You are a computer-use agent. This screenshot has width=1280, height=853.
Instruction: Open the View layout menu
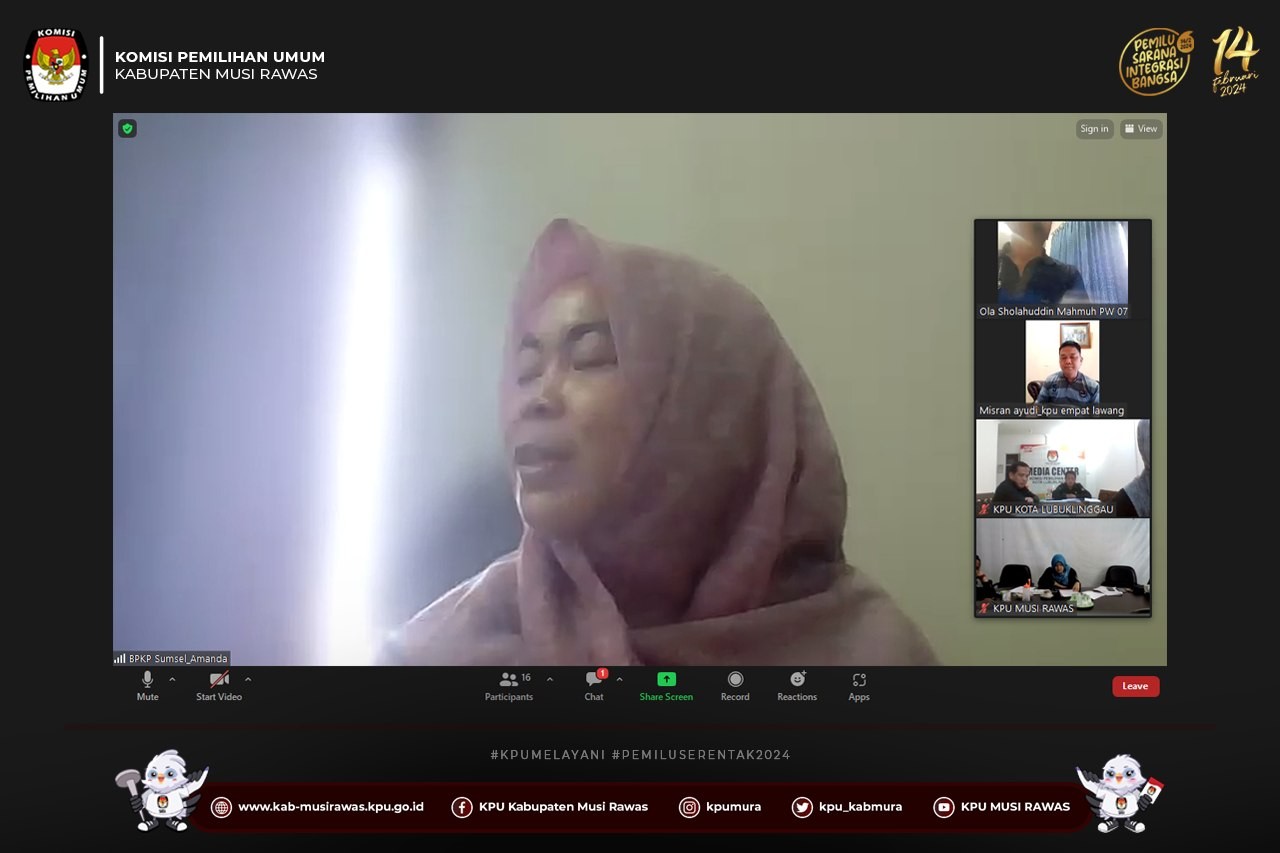coord(1141,129)
